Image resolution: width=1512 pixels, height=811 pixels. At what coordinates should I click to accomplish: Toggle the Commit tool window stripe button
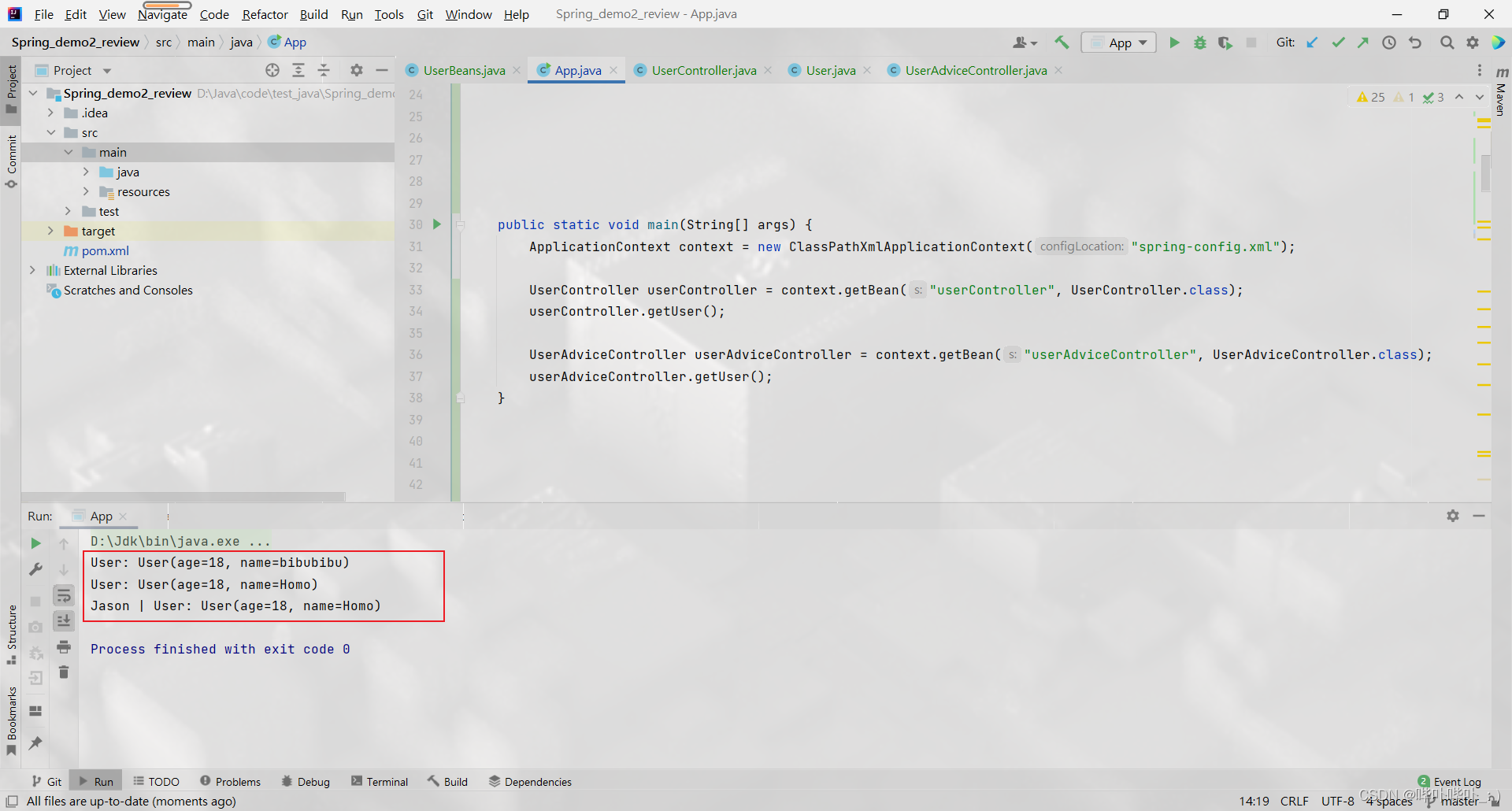click(11, 161)
